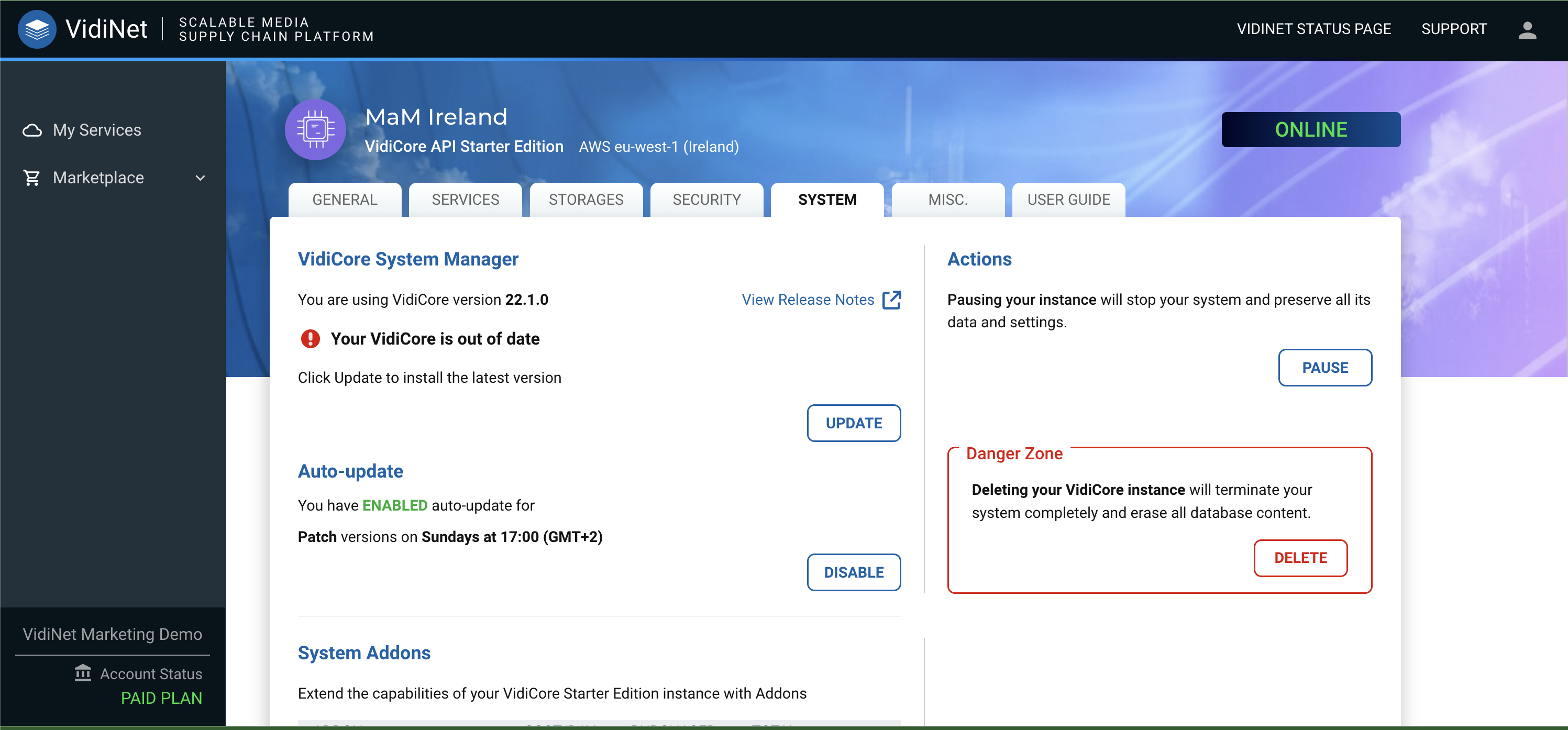Open VIDINET STATUS PAGE link
This screenshot has height=730, width=1568.
coord(1313,29)
